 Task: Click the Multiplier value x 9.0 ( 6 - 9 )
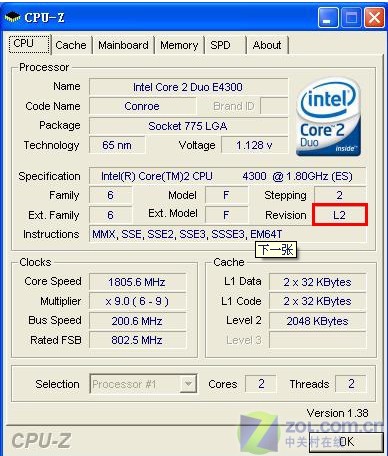[137, 301]
